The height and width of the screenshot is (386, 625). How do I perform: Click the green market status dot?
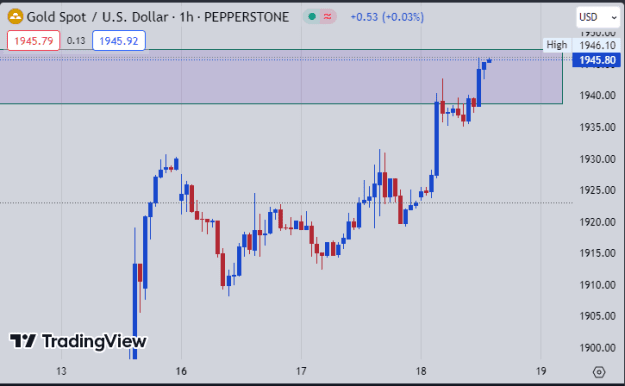click(x=312, y=17)
